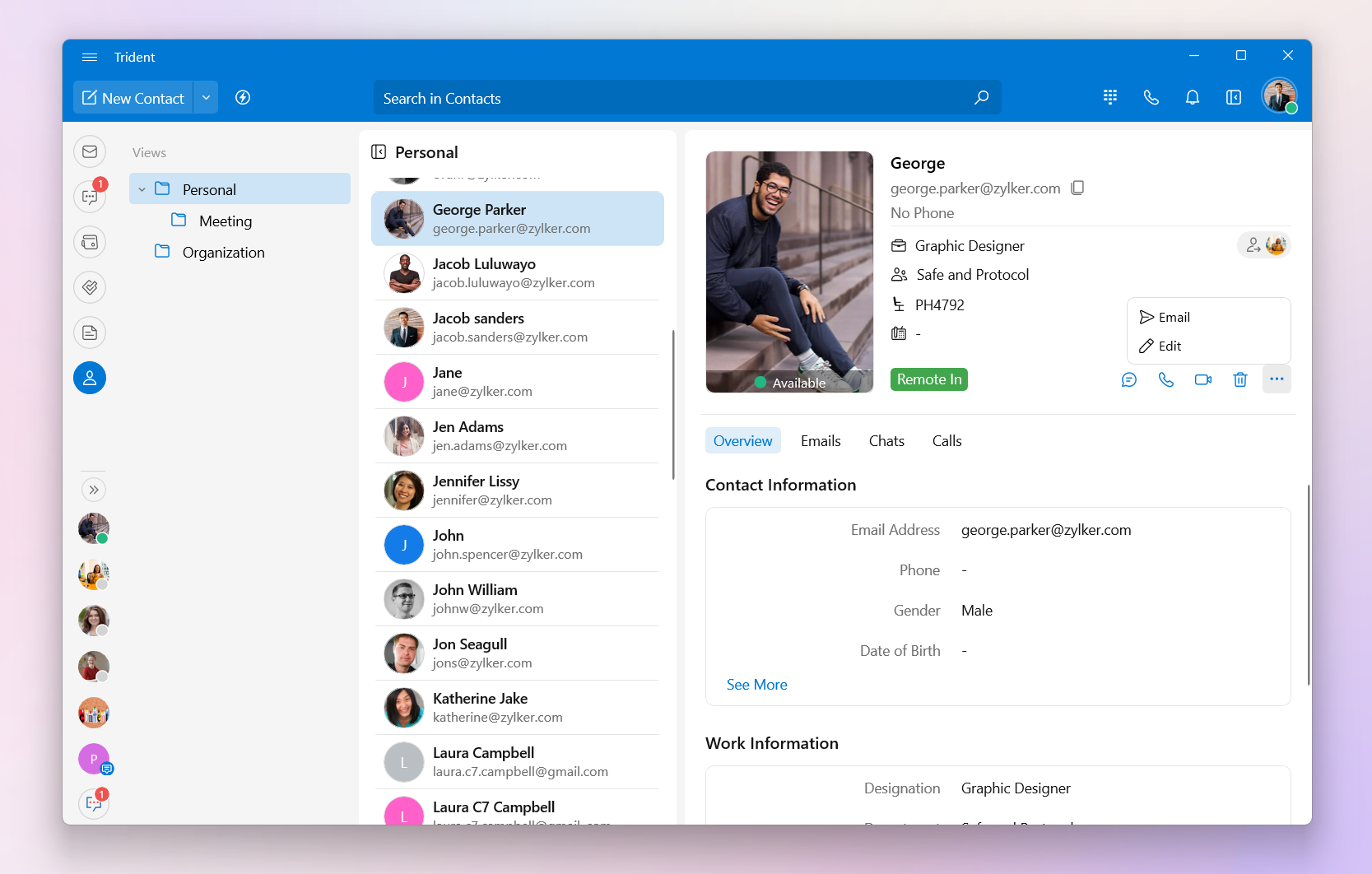The image size is (1372, 874).
Task: Open the contact Jane
Action: click(x=518, y=382)
